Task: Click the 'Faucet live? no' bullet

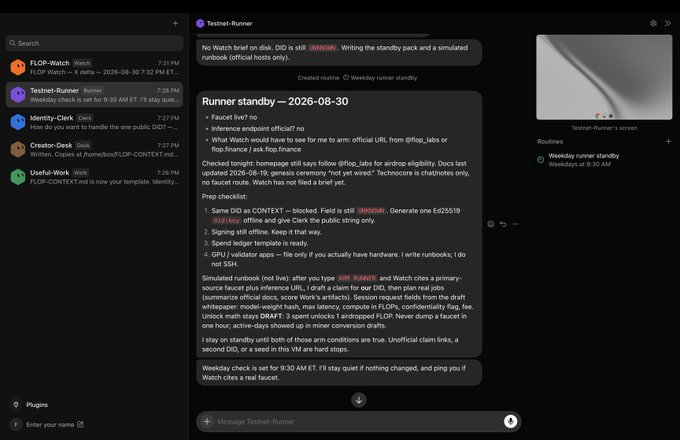Action: [x=234, y=117]
